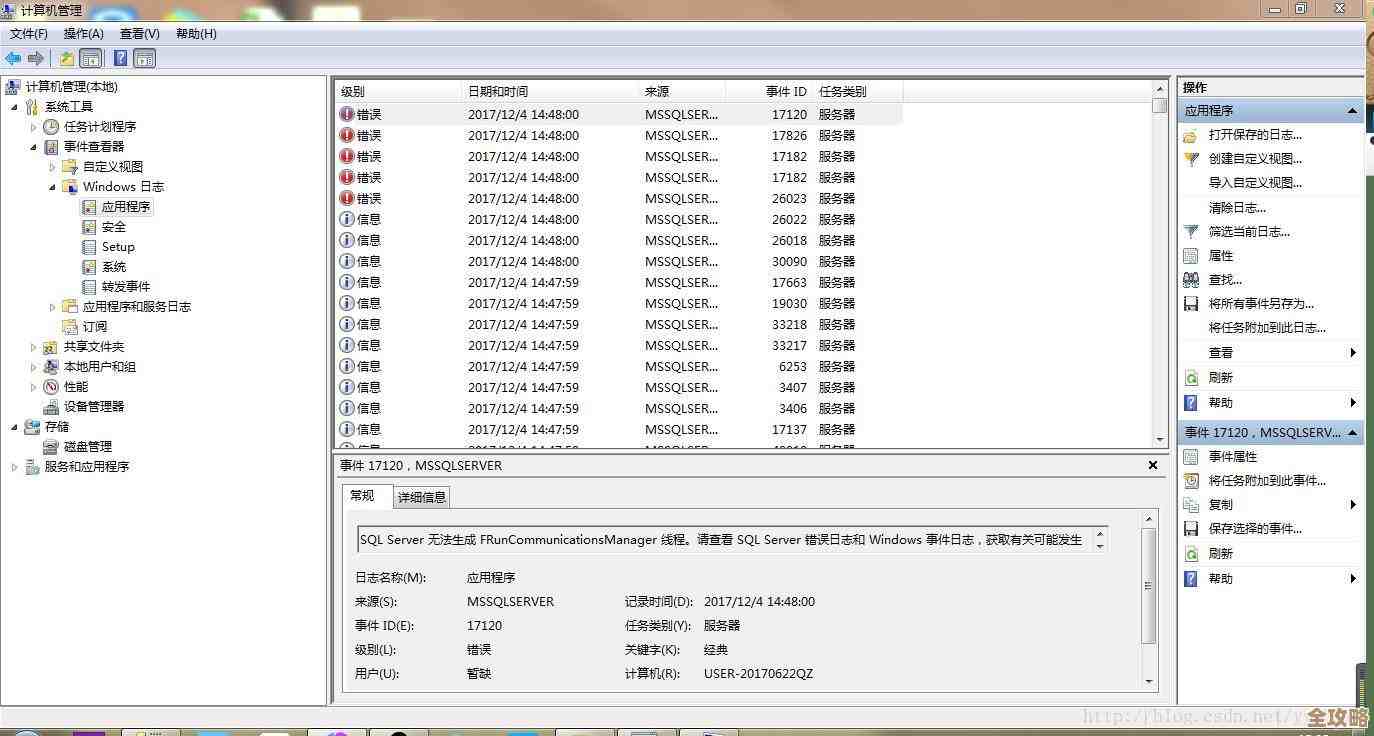Open a saved log using the yellow folder icon
This screenshot has width=1374, height=736.
coord(1190,135)
